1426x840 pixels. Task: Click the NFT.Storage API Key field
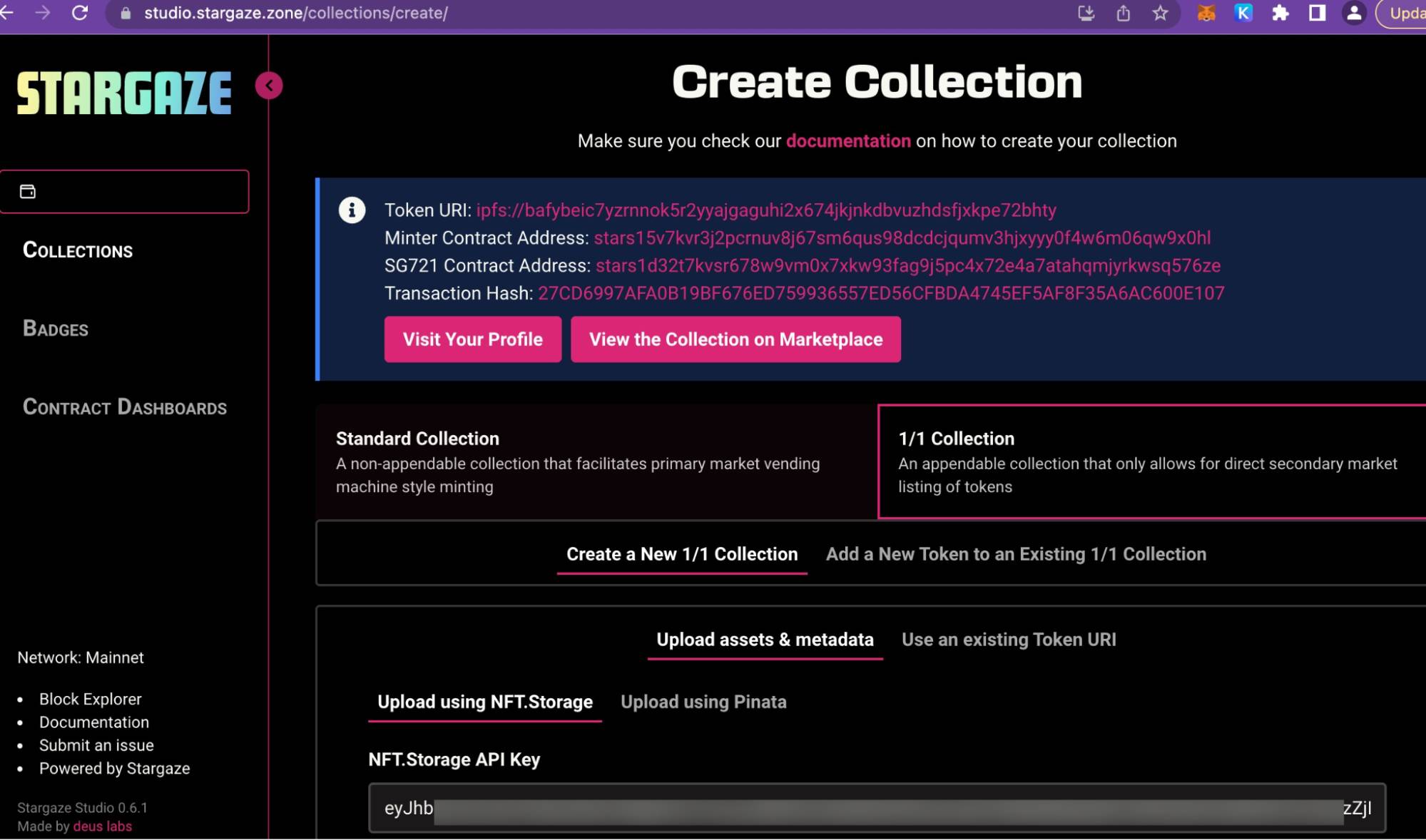pos(876,808)
